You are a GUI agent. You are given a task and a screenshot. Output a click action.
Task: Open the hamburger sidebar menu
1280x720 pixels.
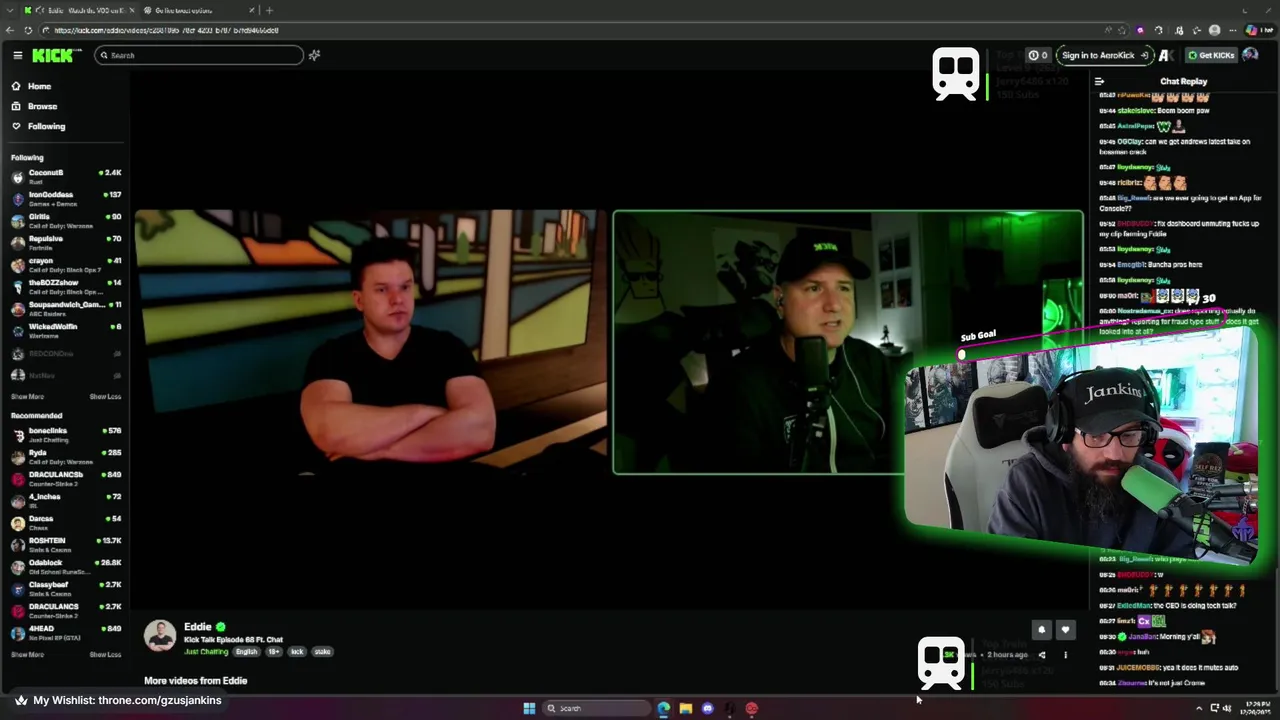(x=17, y=55)
